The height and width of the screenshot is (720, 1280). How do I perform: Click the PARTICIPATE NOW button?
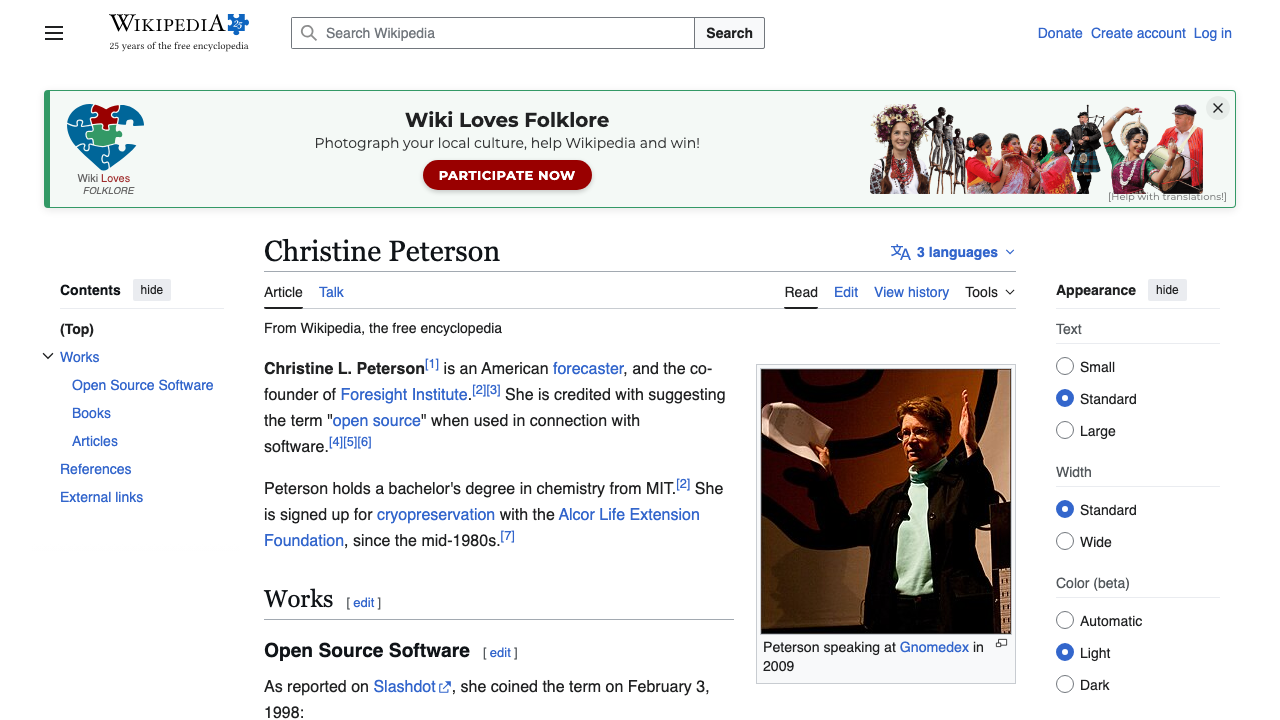click(x=507, y=175)
